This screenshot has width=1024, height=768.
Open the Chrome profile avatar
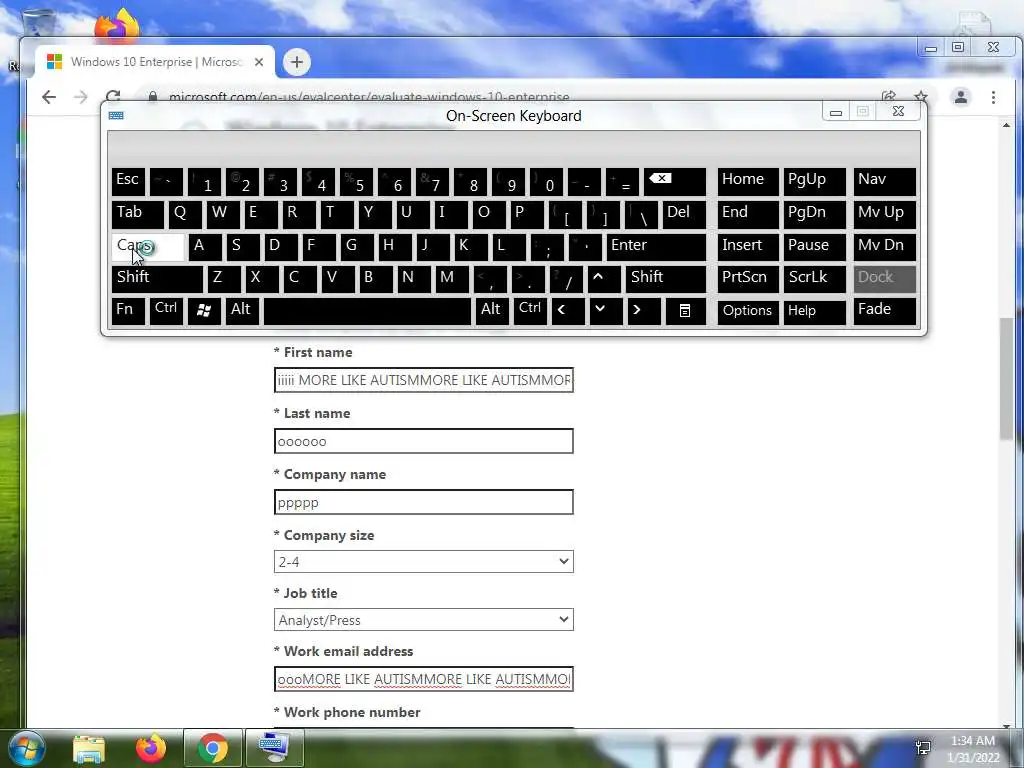coord(961,97)
